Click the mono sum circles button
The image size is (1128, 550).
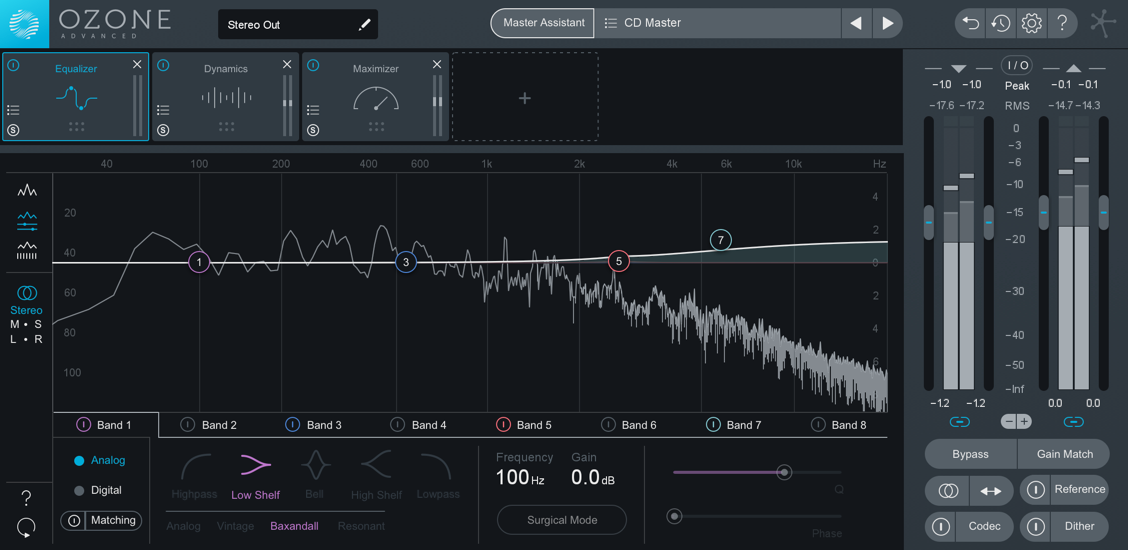(948, 490)
